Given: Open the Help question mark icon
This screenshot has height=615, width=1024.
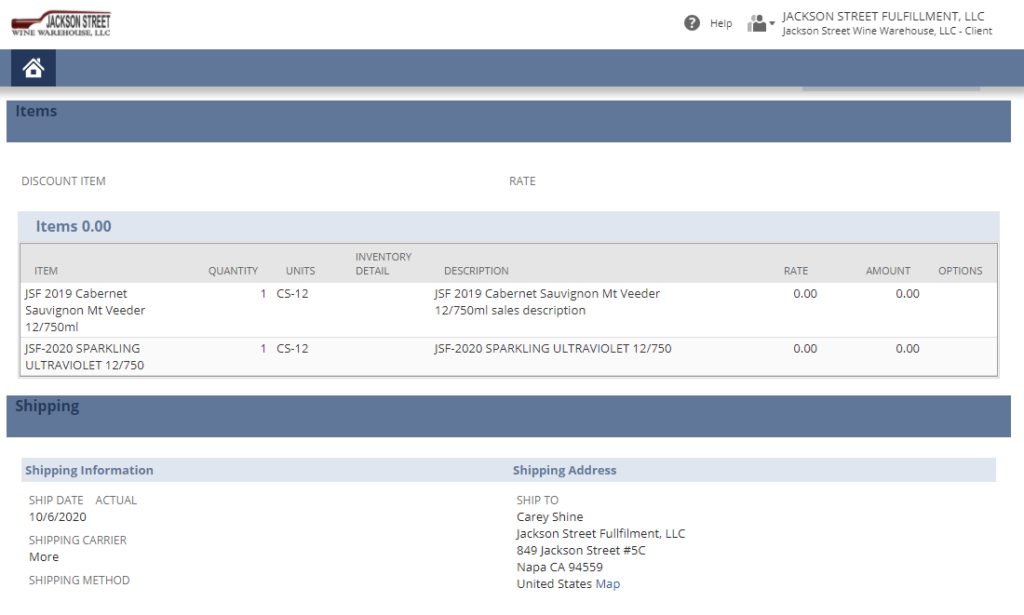Looking at the screenshot, I should (692, 23).
